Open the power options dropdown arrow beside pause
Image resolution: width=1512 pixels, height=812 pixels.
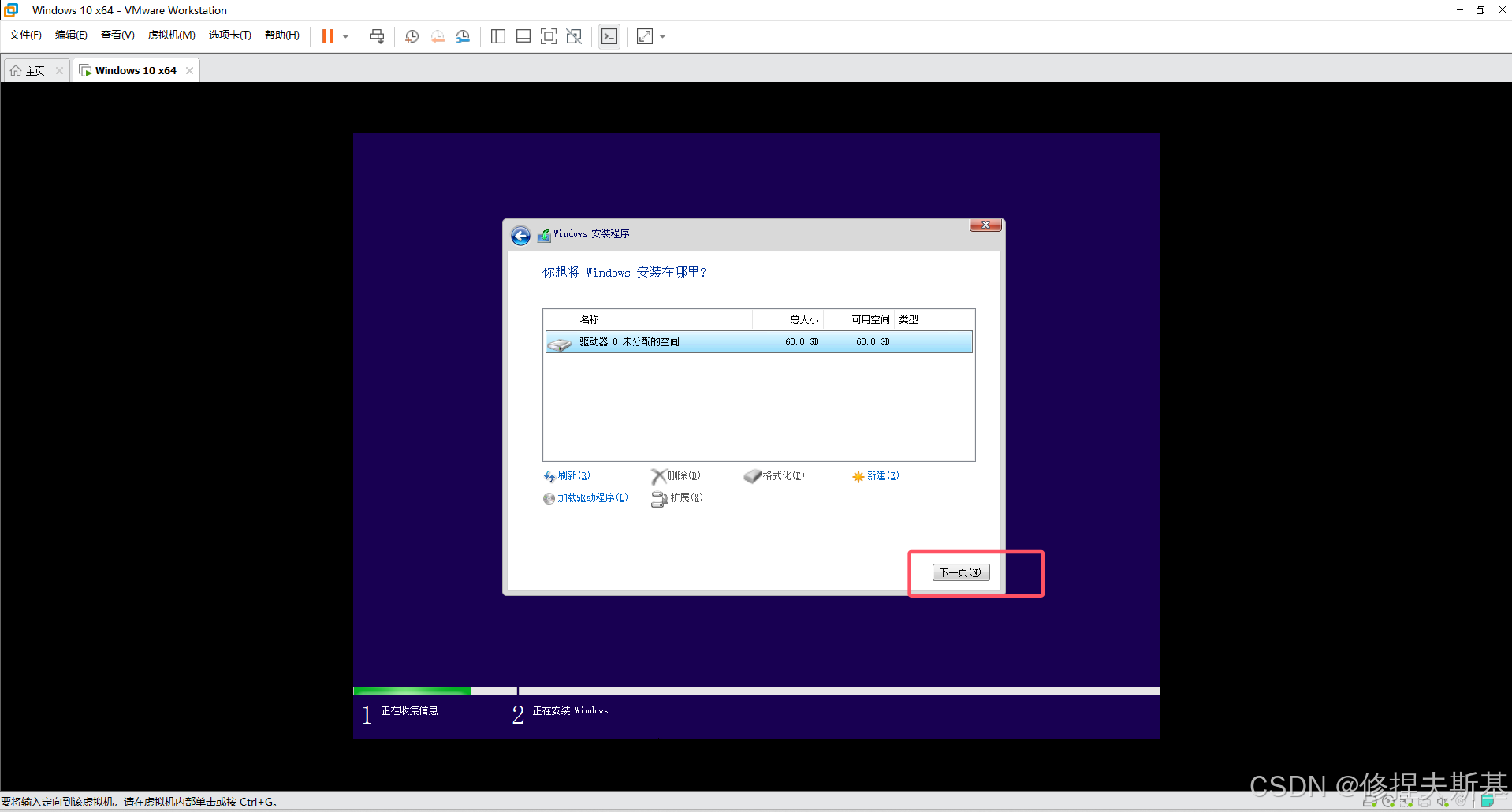345,36
